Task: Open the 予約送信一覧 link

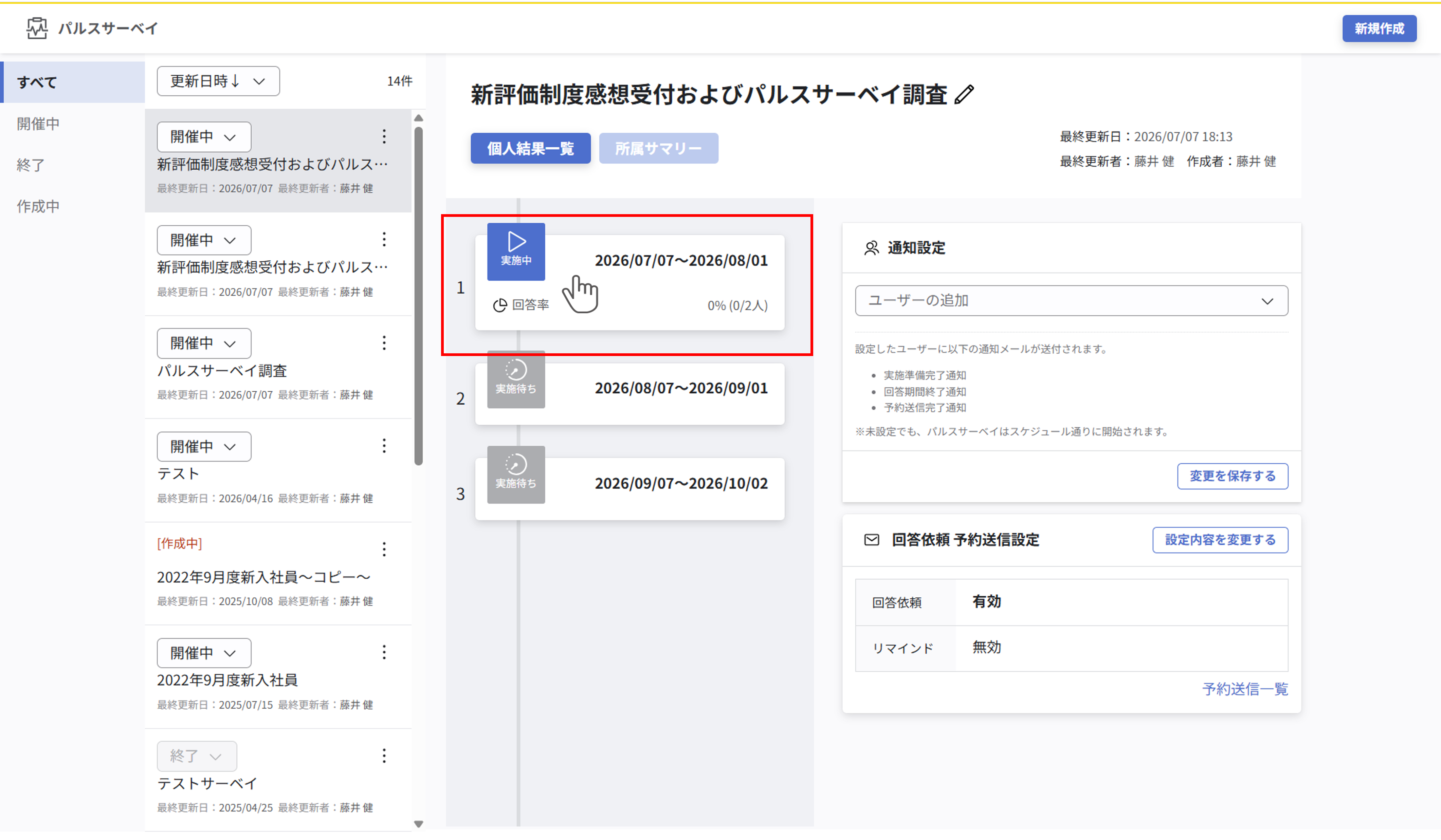Action: coord(1245,689)
